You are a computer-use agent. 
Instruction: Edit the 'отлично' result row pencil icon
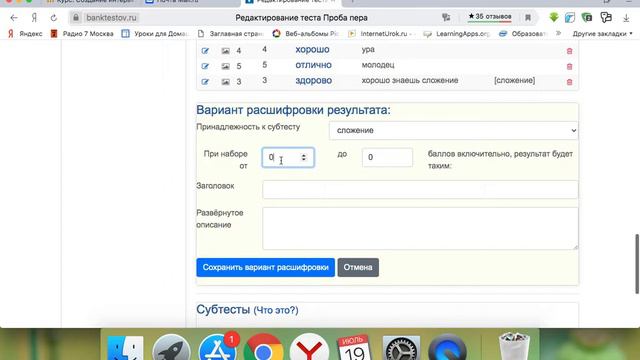tap(205, 66)
